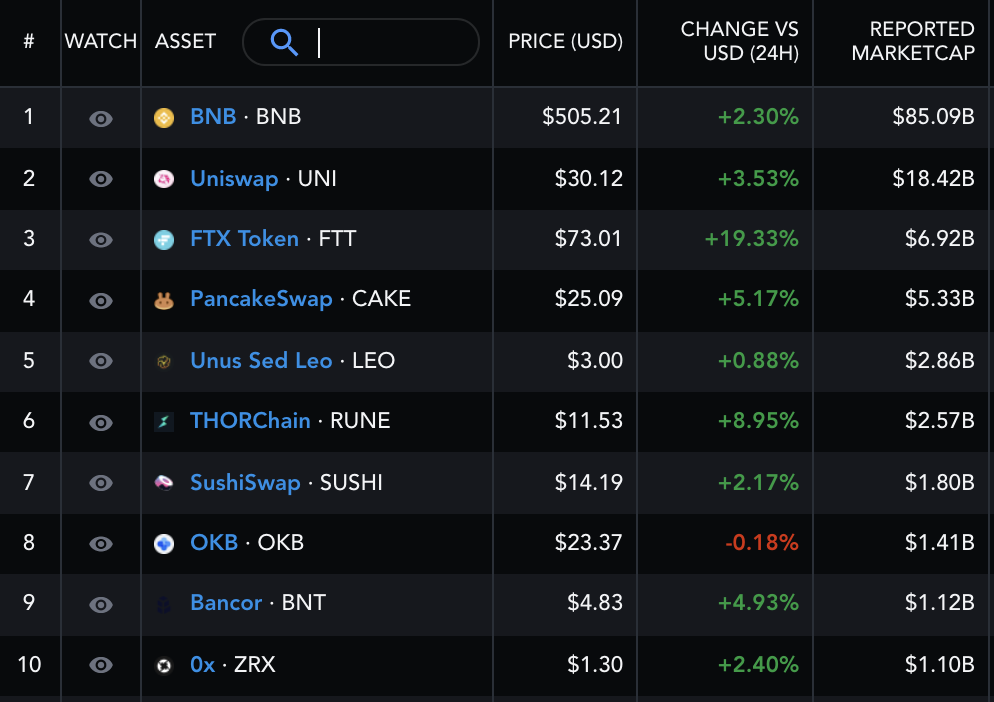Toggle watch eye for Unus Sed Leo
Viewport: 994px width, 702px height.
(x=101, y=361)
